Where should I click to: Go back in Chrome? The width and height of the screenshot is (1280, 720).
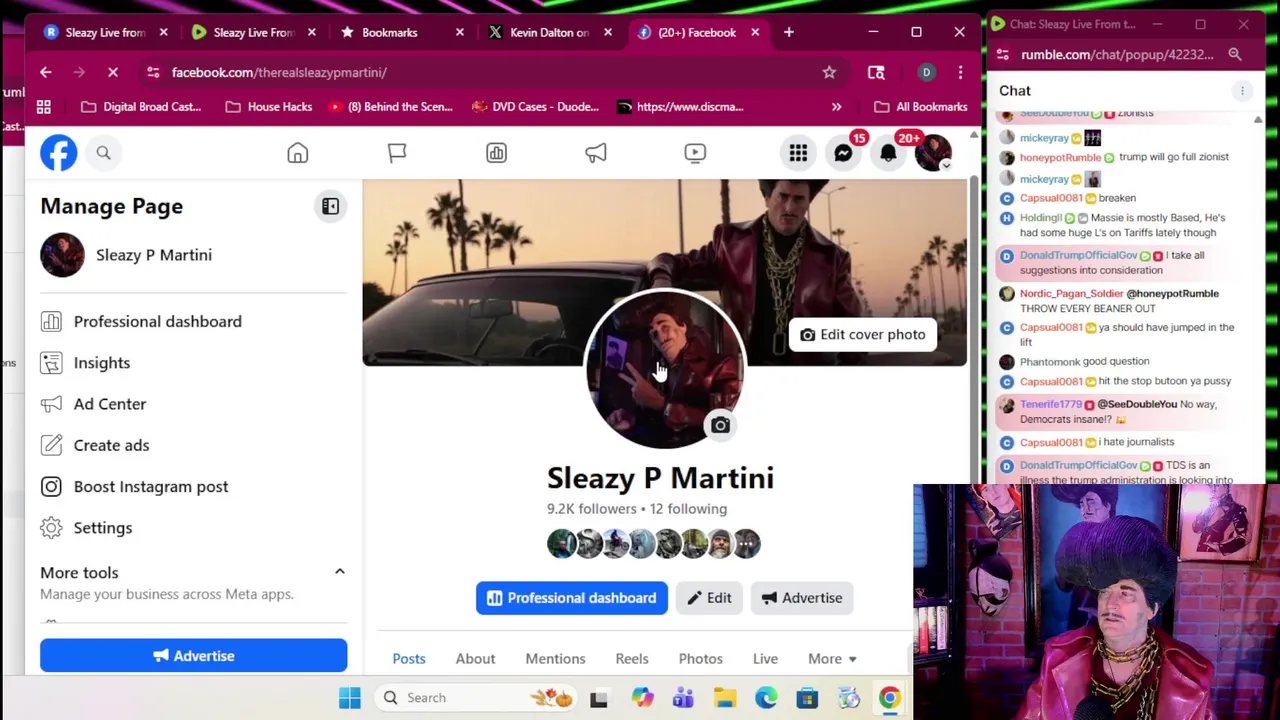pyautogui.click(x=45, y=72)
